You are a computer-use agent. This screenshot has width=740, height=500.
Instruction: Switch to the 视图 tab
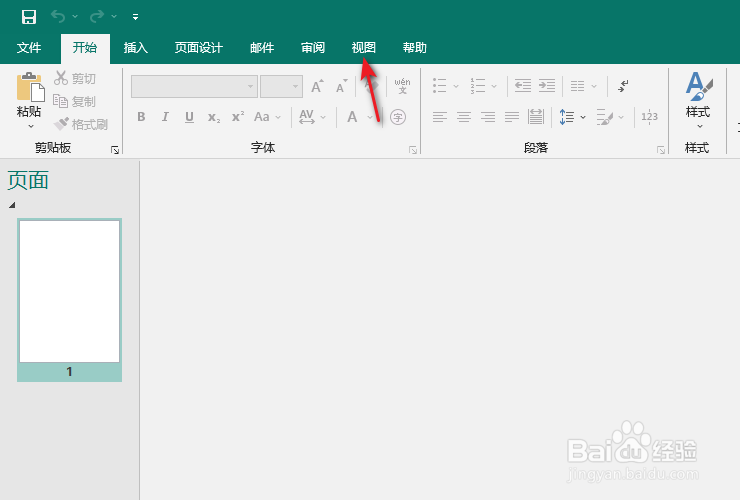363,48
